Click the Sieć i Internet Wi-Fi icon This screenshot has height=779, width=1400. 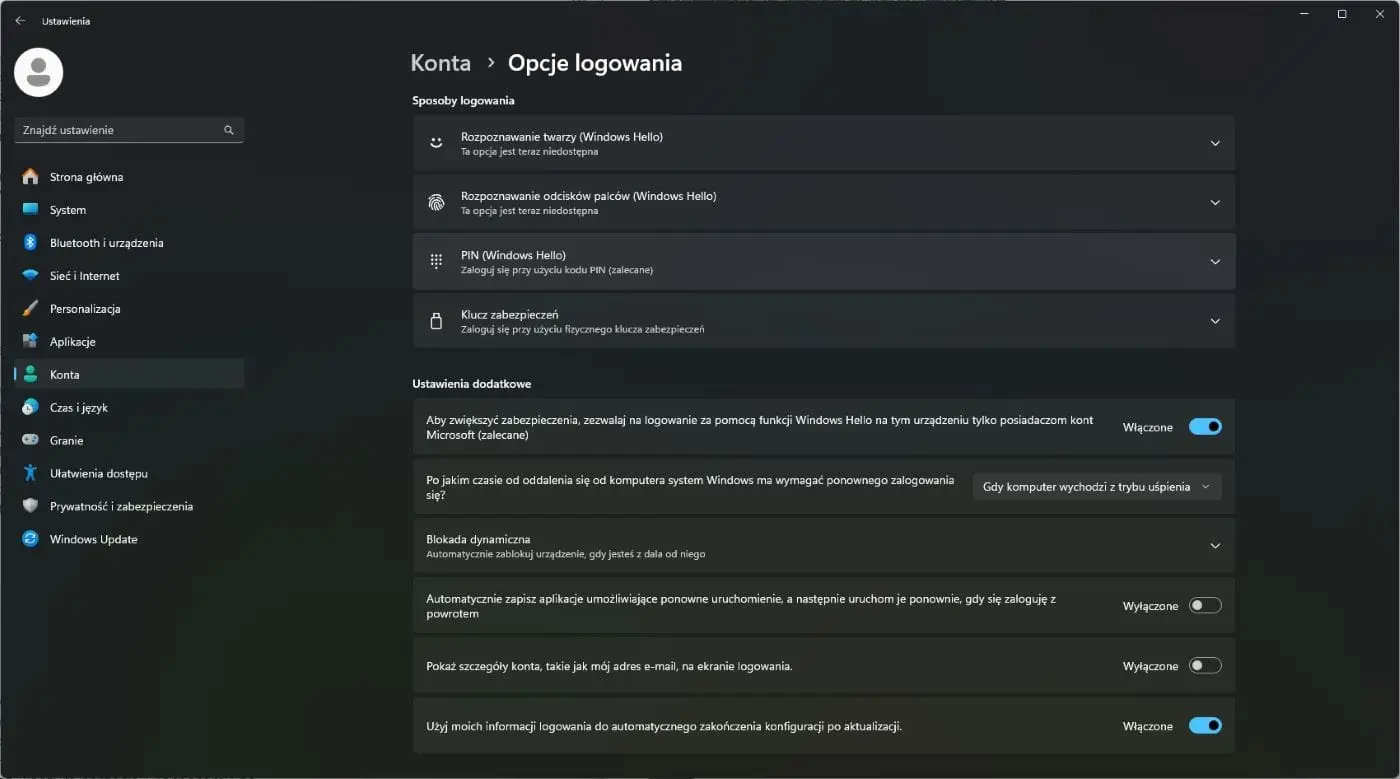pos(30,276)
